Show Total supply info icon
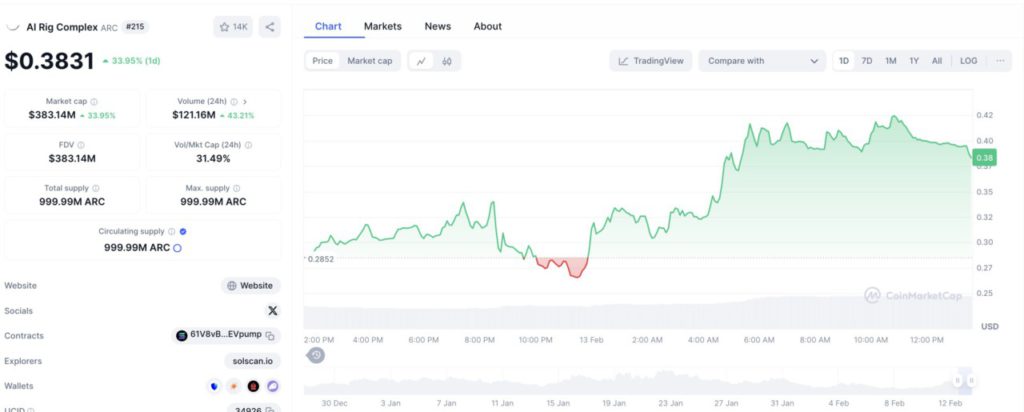 click(x=95, y=188)
